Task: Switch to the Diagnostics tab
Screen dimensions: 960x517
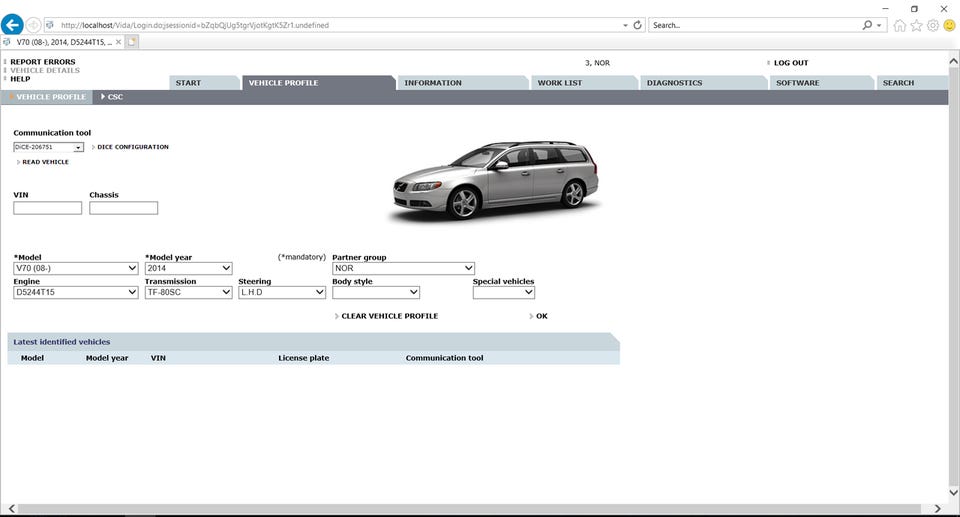Action: click(x=674, y=83)
